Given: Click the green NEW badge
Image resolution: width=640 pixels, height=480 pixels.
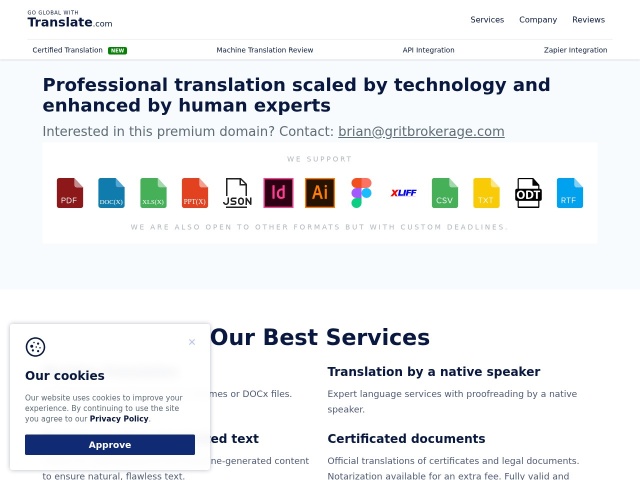Looking at the screenshot, I should point(118,51).
